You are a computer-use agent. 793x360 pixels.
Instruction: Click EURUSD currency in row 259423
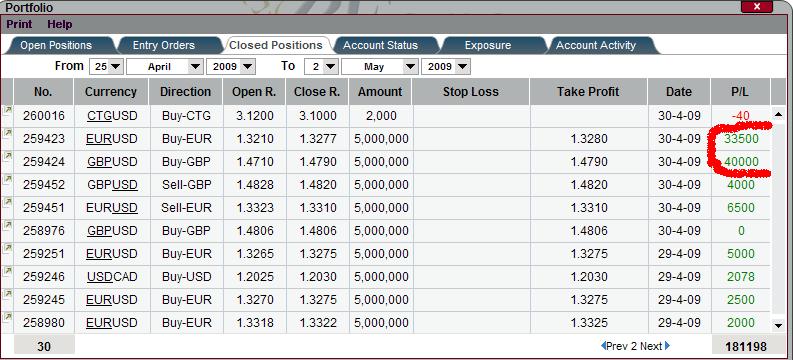point(112,139)
